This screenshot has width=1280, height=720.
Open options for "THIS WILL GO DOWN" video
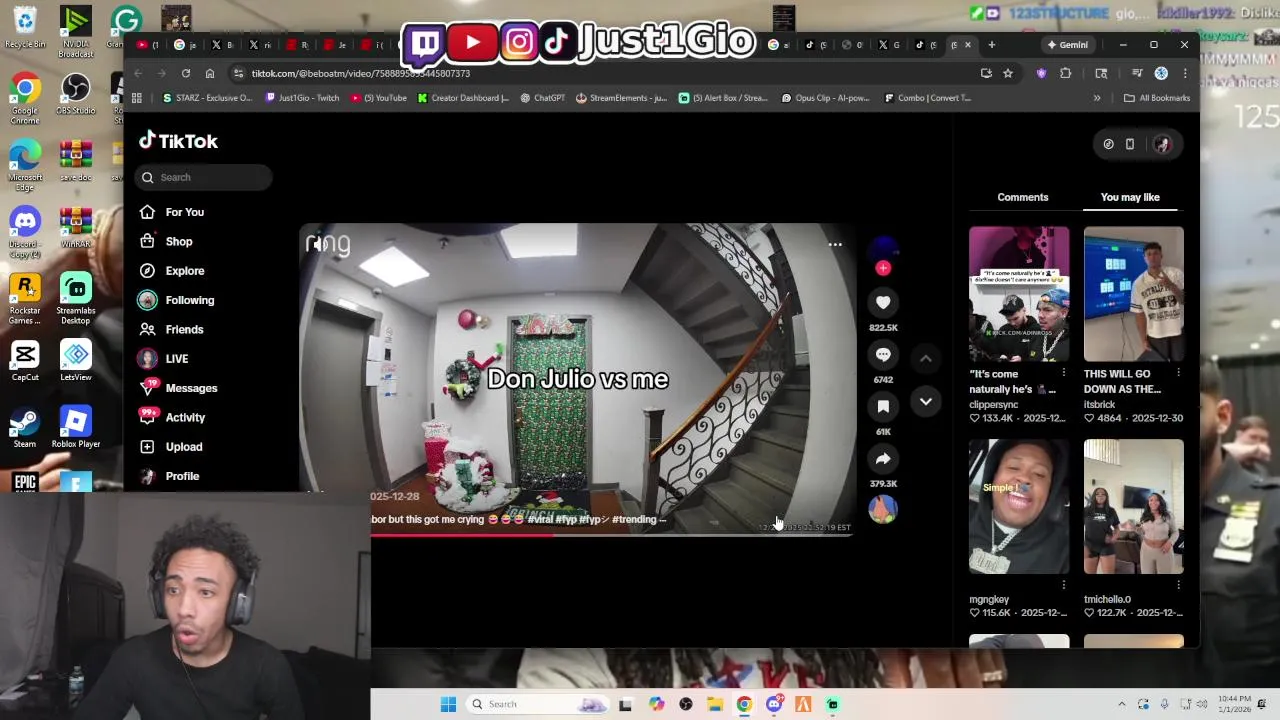pos(1178,373)
